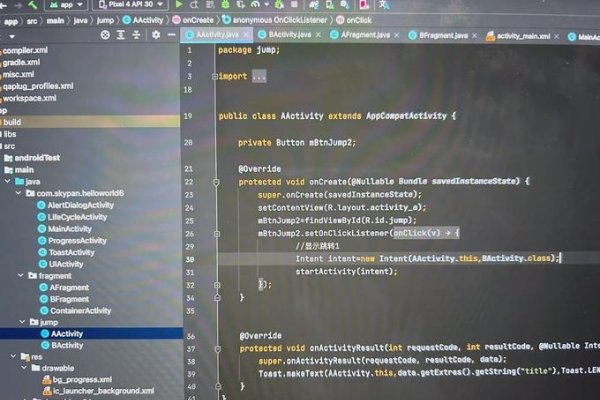Click jump in the breadcrumb bar
Viewport: 600px width, 400px height.
[105, 21]
